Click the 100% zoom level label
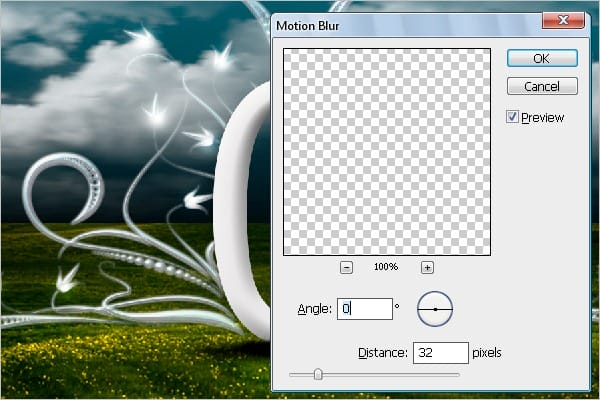Image resolution: width=600 pixels, height=400 pixels. pos(386,267)
